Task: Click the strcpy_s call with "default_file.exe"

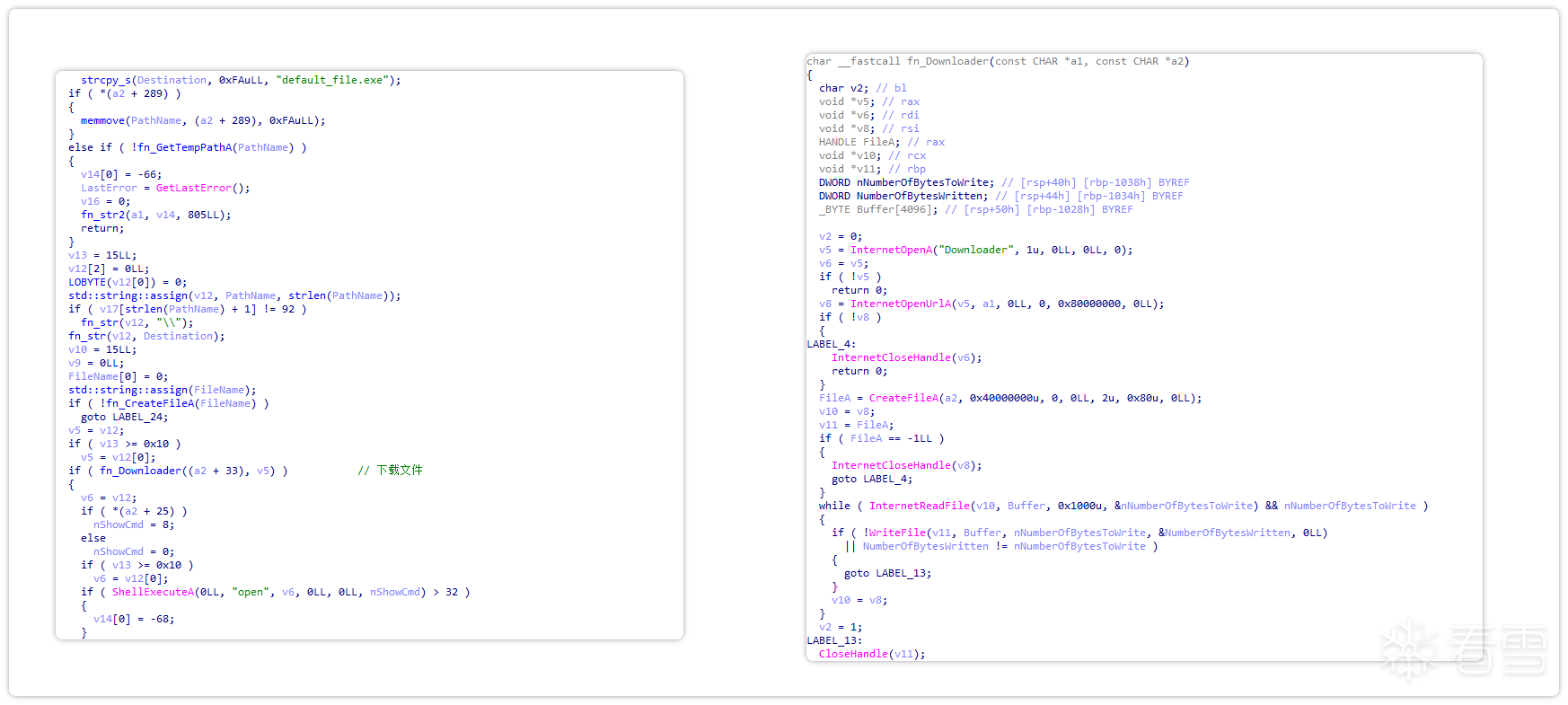Action: click(241, 80)
